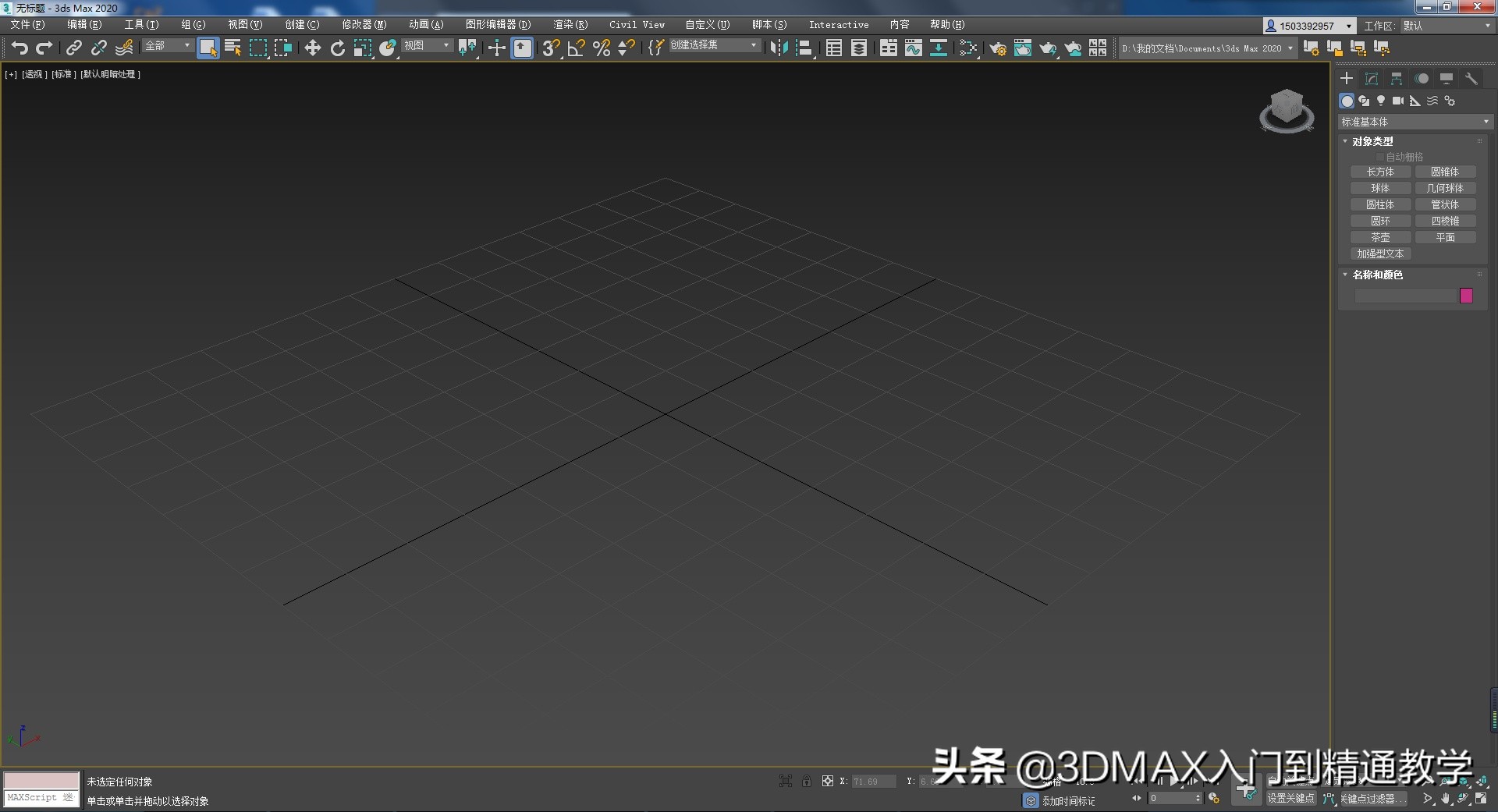Open the Lights category in the Create panel
The image size is (1498, 812).
(1380, 101)
